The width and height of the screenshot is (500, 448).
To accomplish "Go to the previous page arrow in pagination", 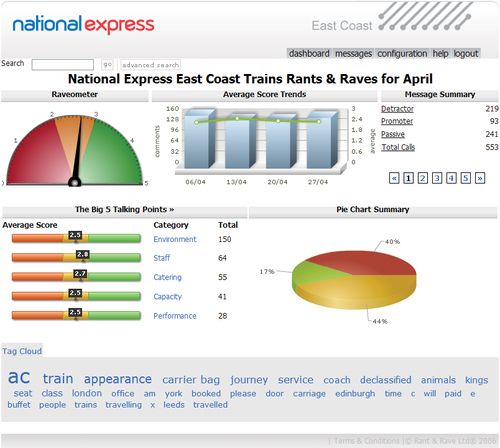I will click(x=394, y=178).
